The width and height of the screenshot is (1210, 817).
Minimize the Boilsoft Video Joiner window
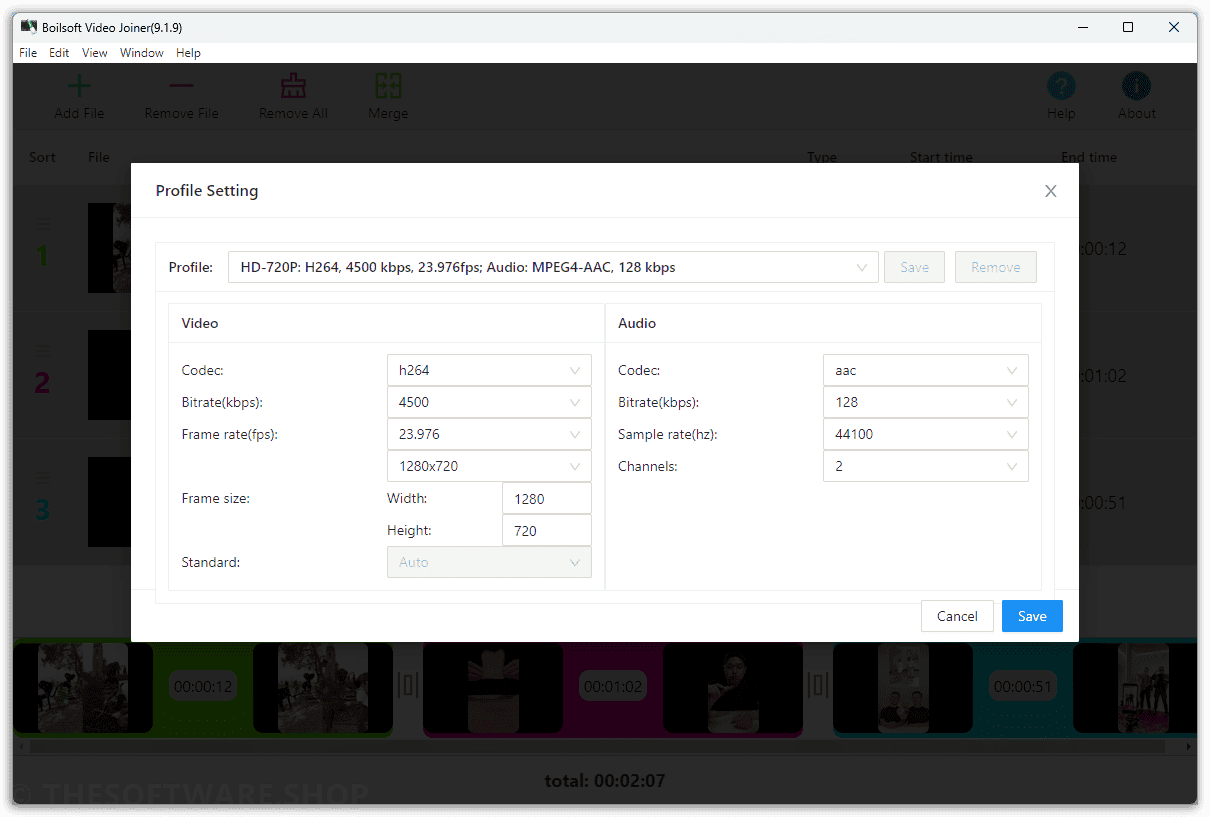[1083, 27]
